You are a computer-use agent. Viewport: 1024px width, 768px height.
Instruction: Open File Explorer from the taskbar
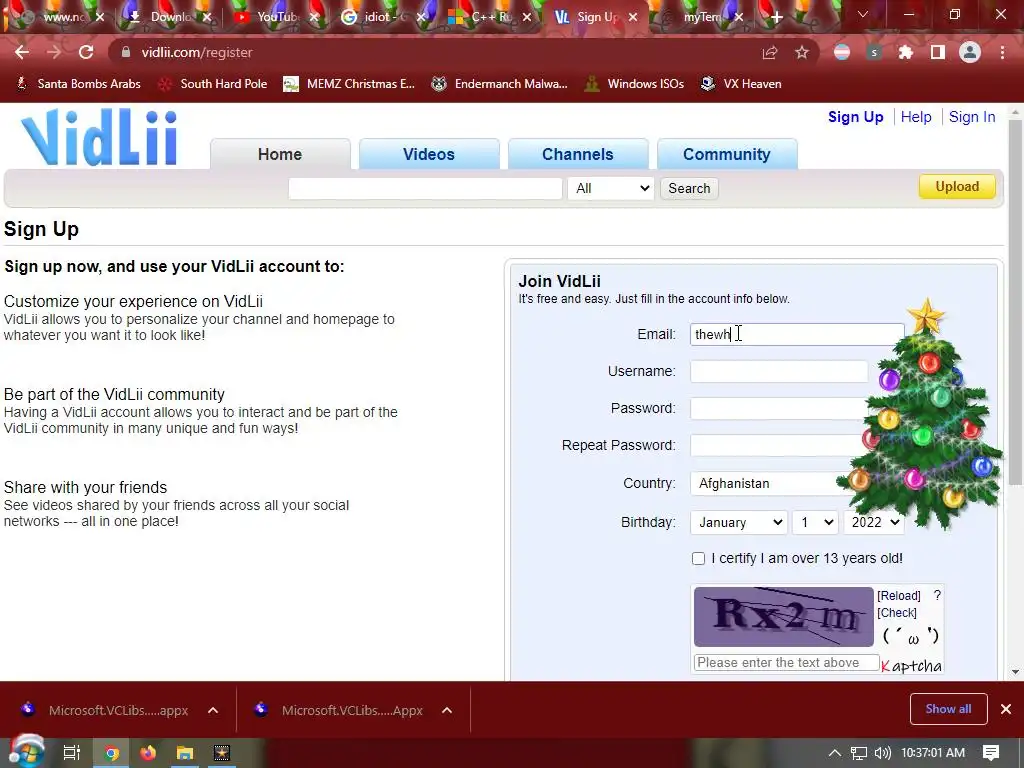pos(185,753)
